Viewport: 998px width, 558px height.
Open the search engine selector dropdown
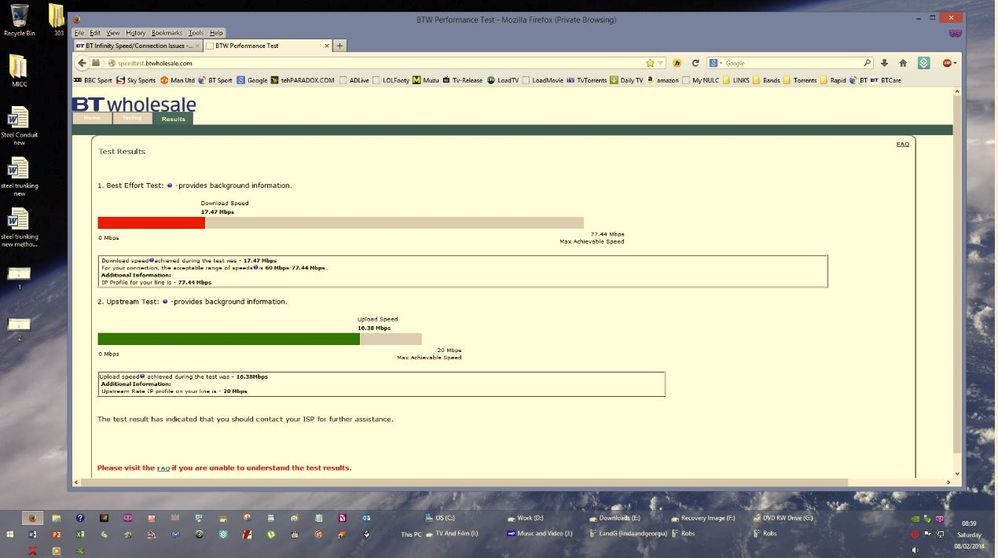point(715,63)
